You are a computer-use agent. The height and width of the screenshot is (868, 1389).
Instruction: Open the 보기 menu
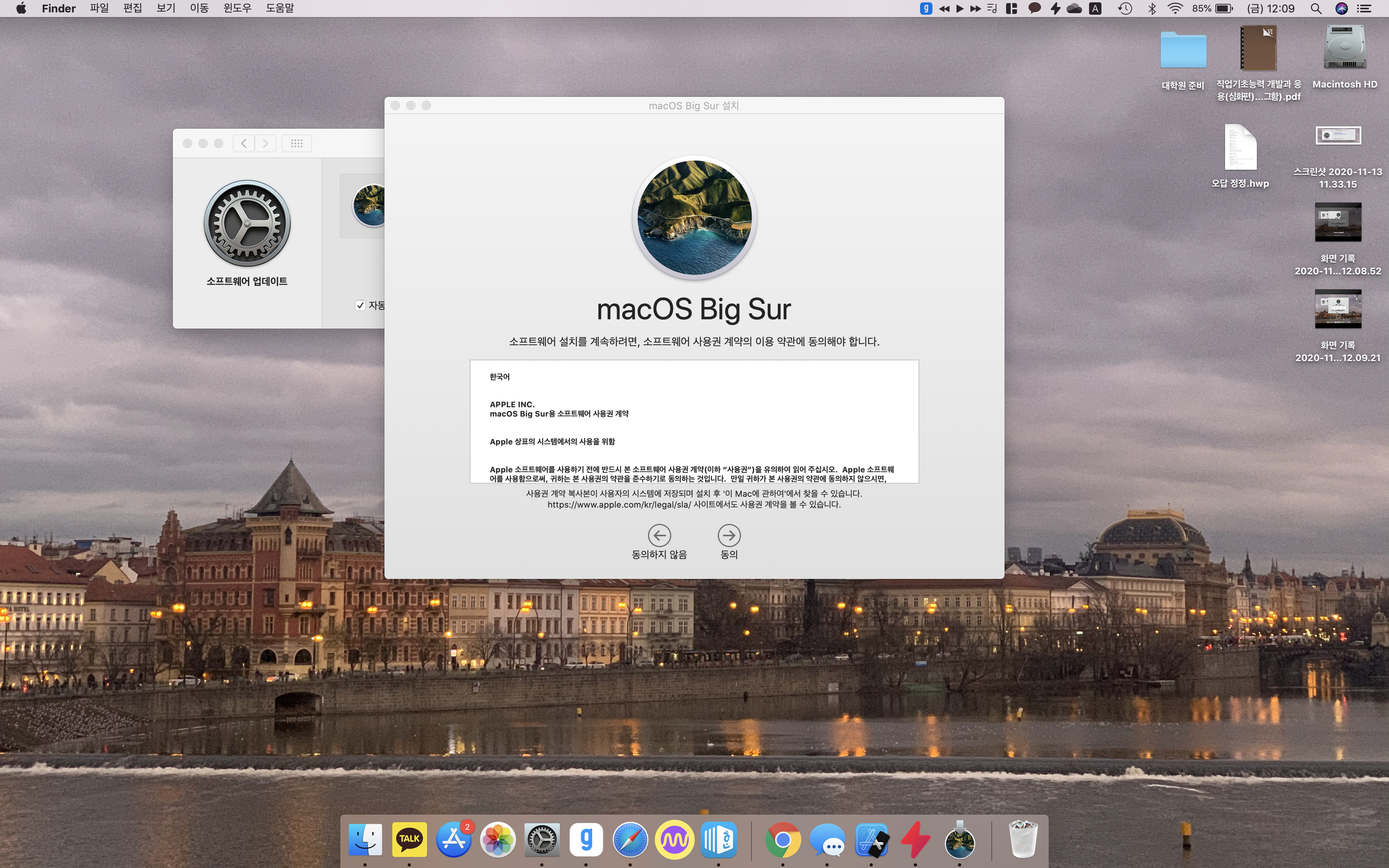166,8
